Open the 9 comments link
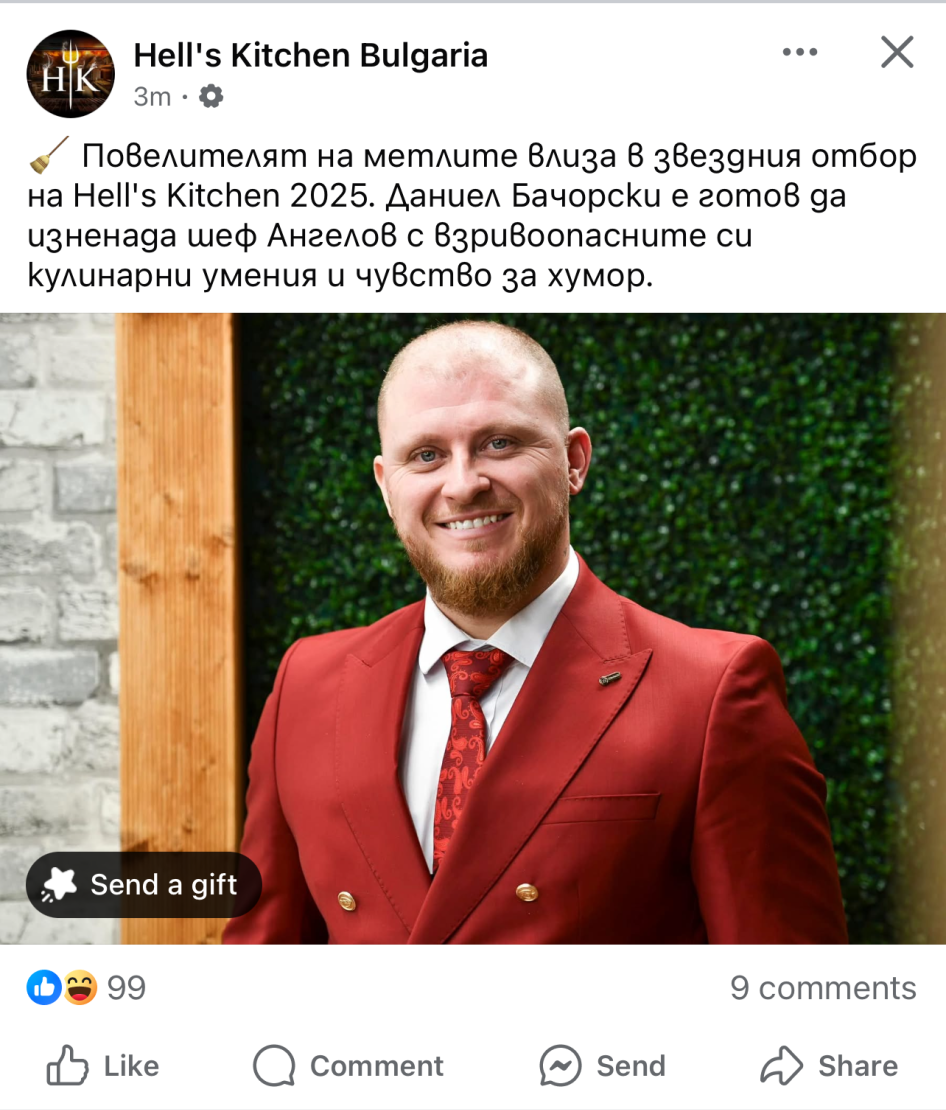The image size is (946, 1110). [823, 988]
